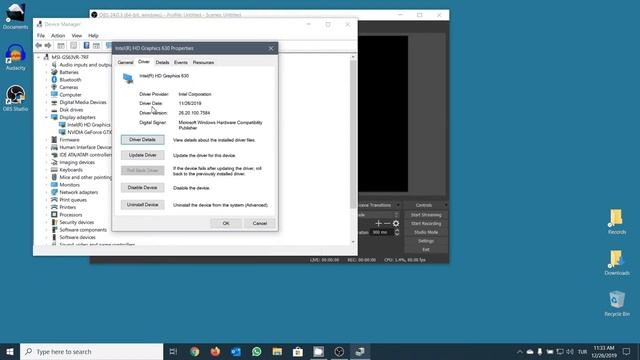The width and height of the screenshot is (640, 360).
Task: Click OK in the properties dialog
Action: tap(226, 223)
